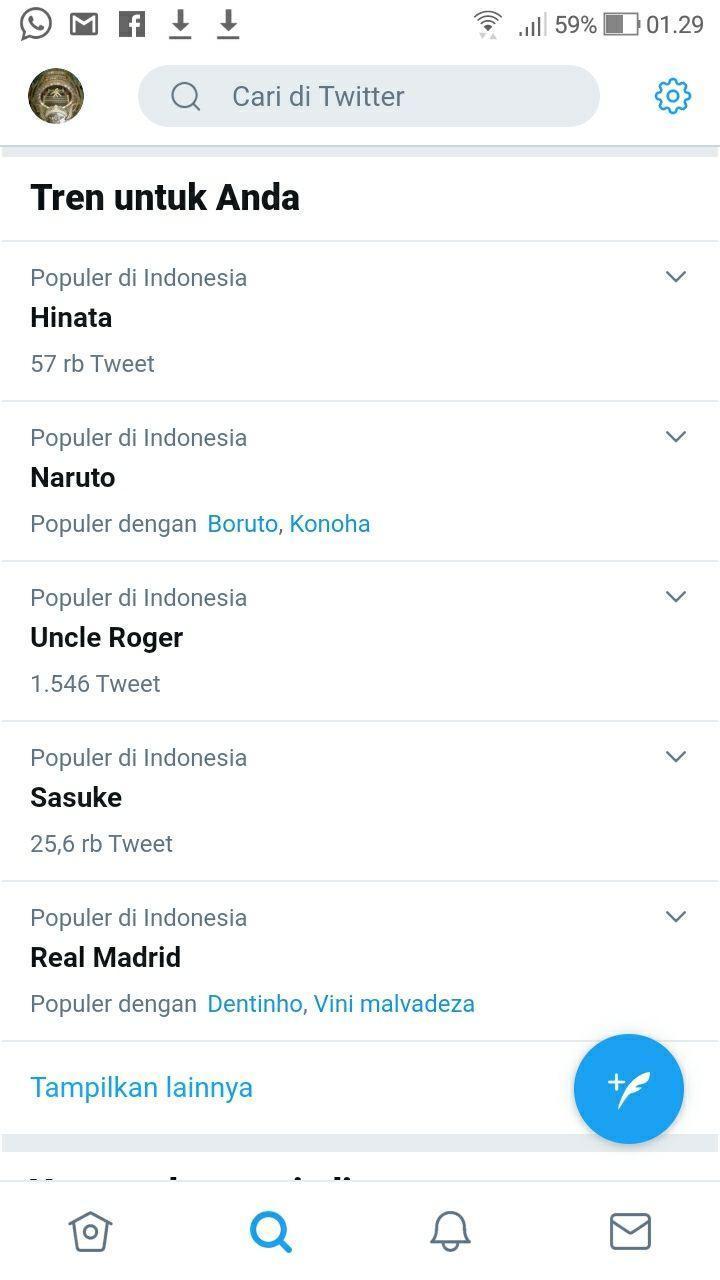The width and height of the screenshot is (720, 1280).
Task: Open Gmail notification icon in status bar
Action: tap(84, 24)
